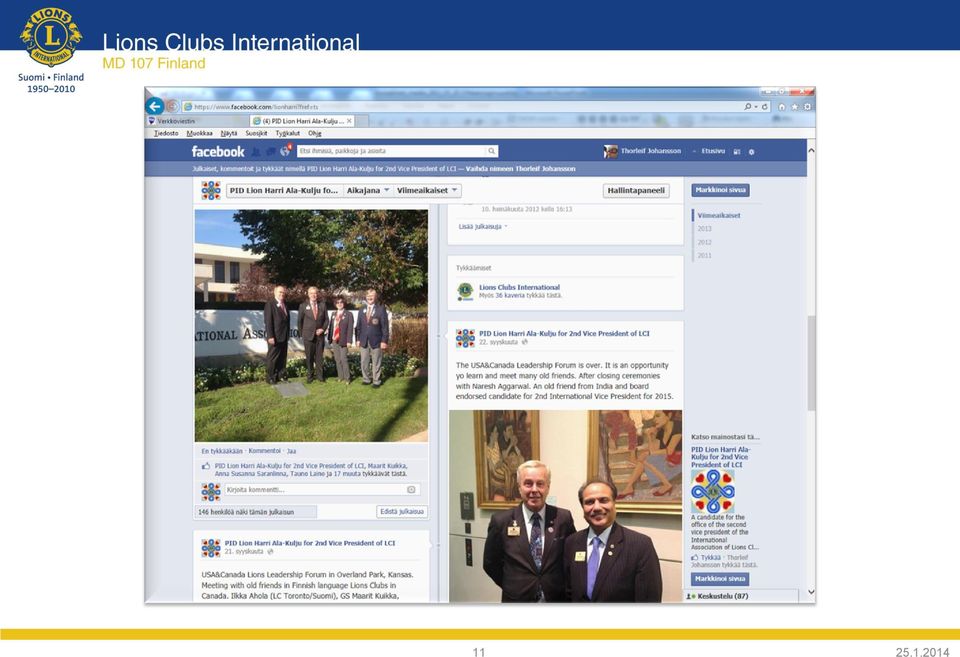This screenshot has height=657, width=960.
Task: Close the PID Lion Harri Ala-Kulju browser tab
Action: click(350, 121)
